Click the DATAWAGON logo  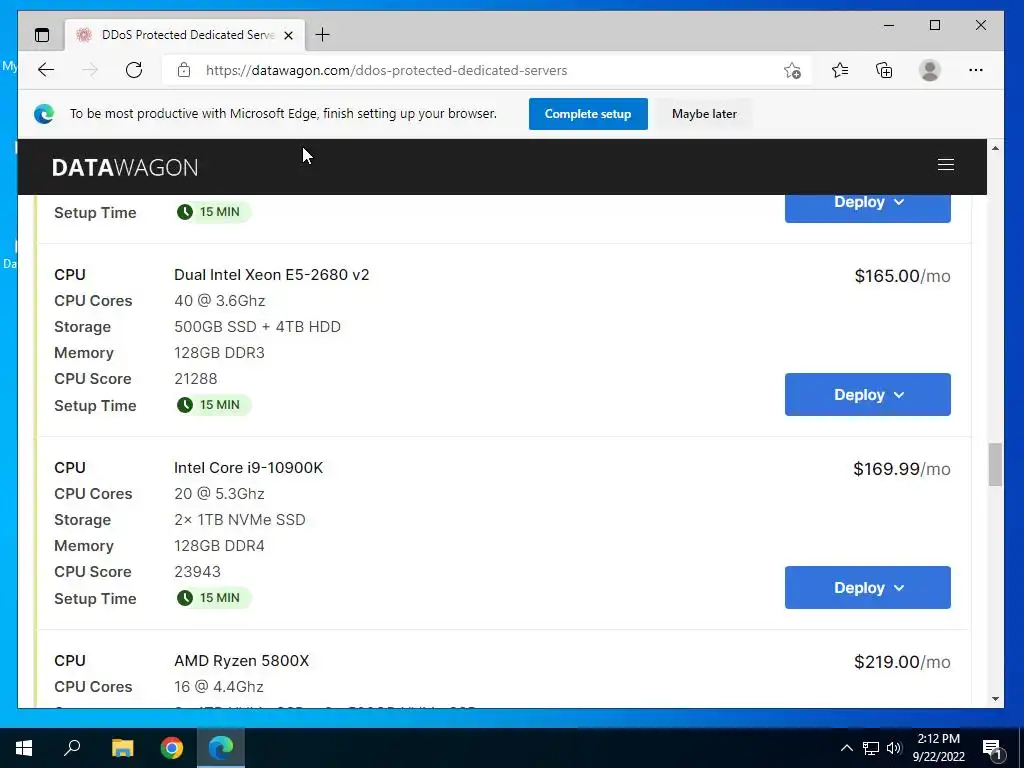(125, 167)
